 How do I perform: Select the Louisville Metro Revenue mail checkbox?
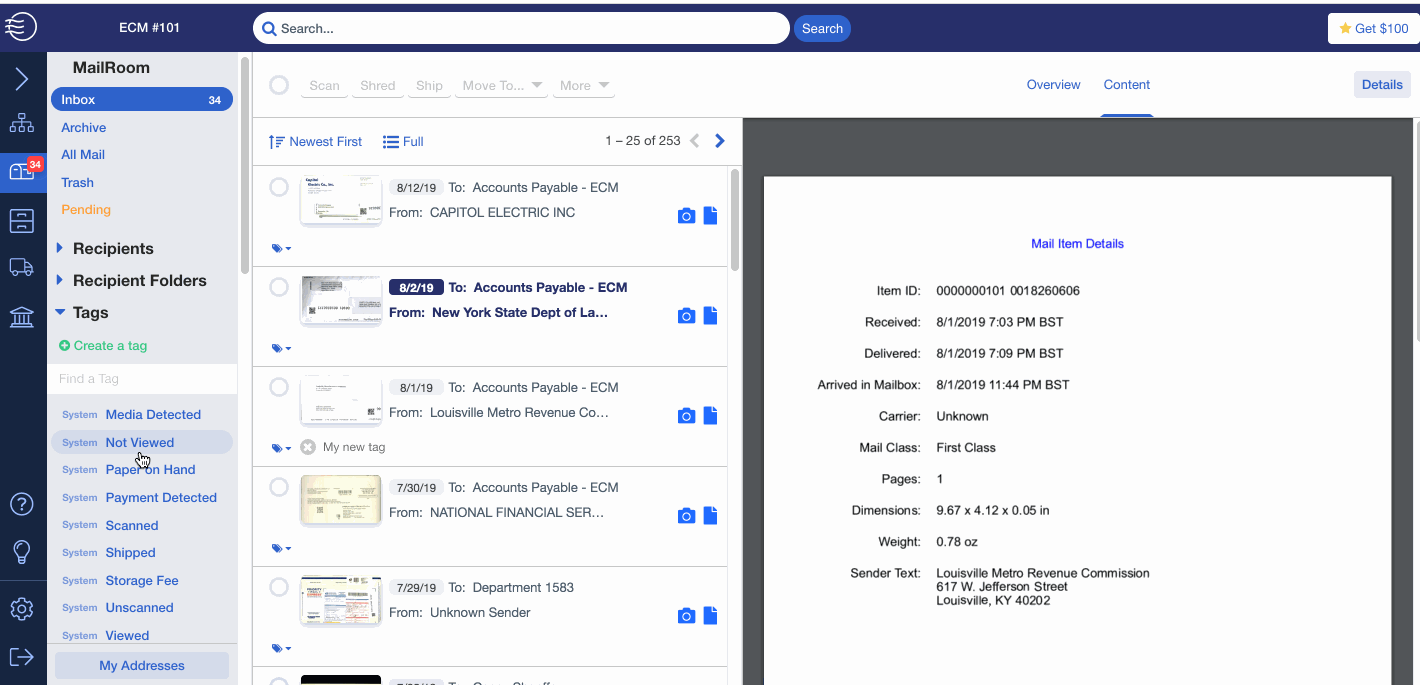coord(279,387)
